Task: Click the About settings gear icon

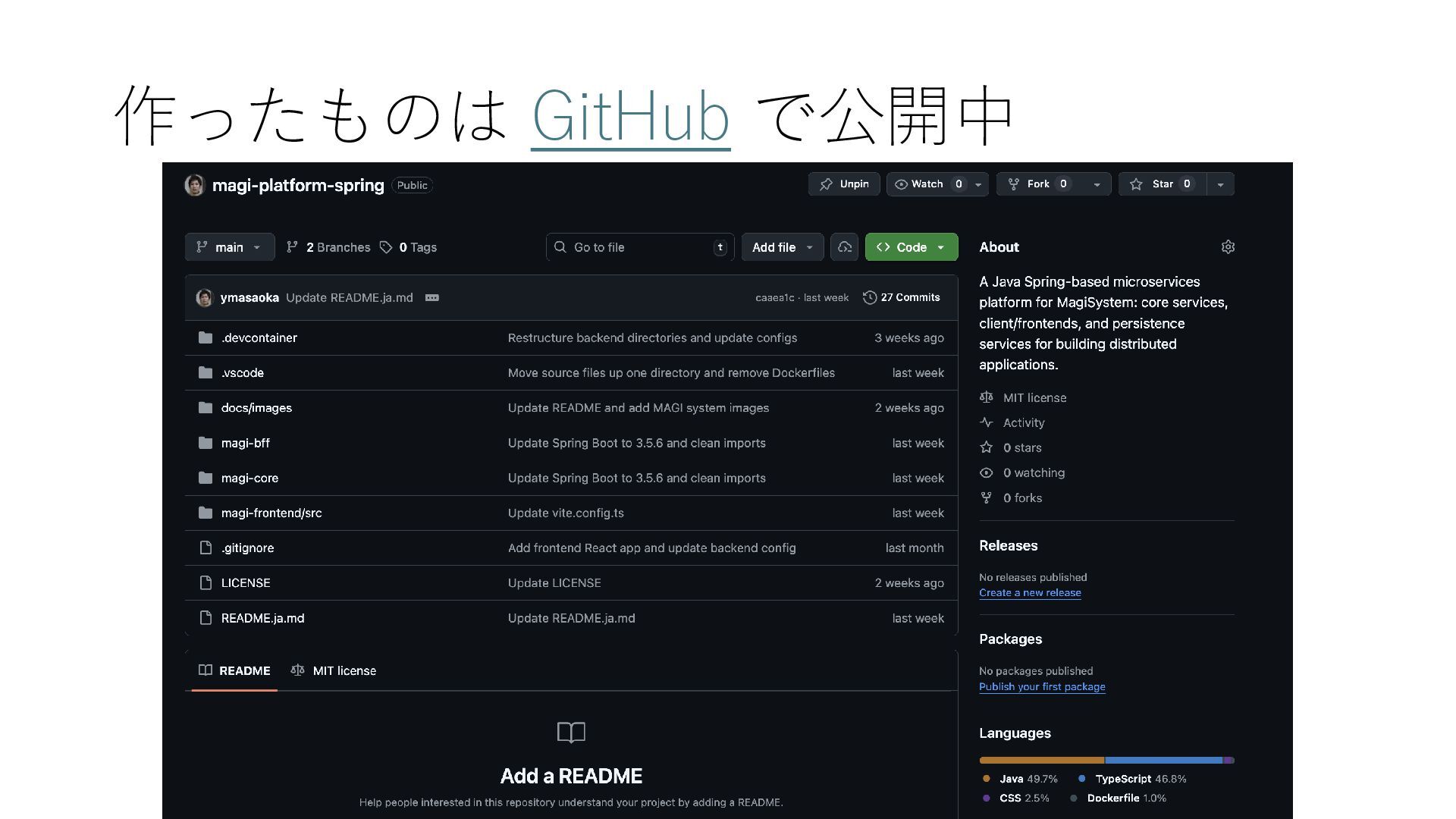Action: [x=1228, y=247]
